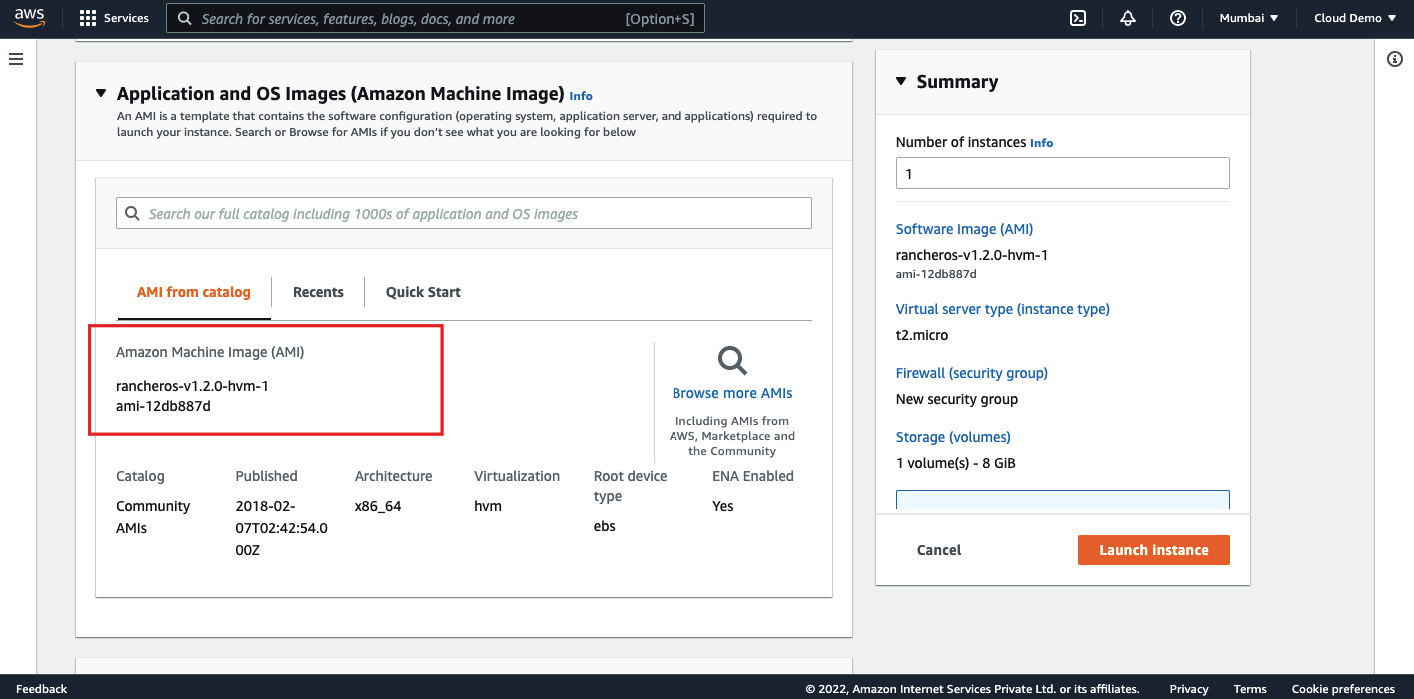Click the Feedback link in the footer

pos(42,689)
